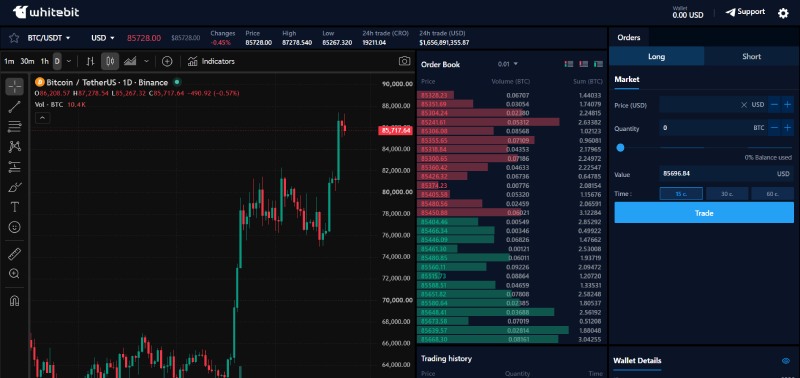Select the ruler measure tool
The height and width of the screenshot is (378, 800).
pos(15,254)
